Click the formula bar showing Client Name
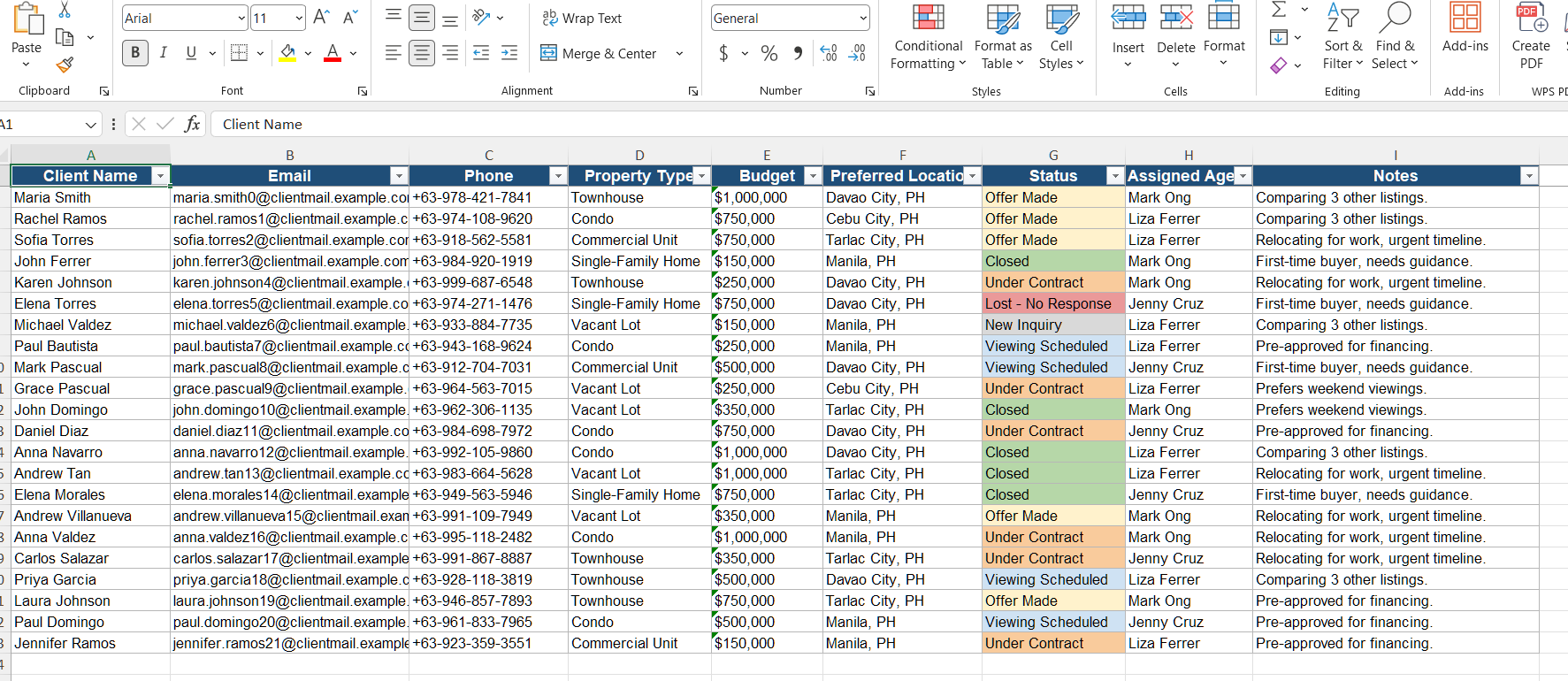 pyautogui.click(x=889, y=124)
